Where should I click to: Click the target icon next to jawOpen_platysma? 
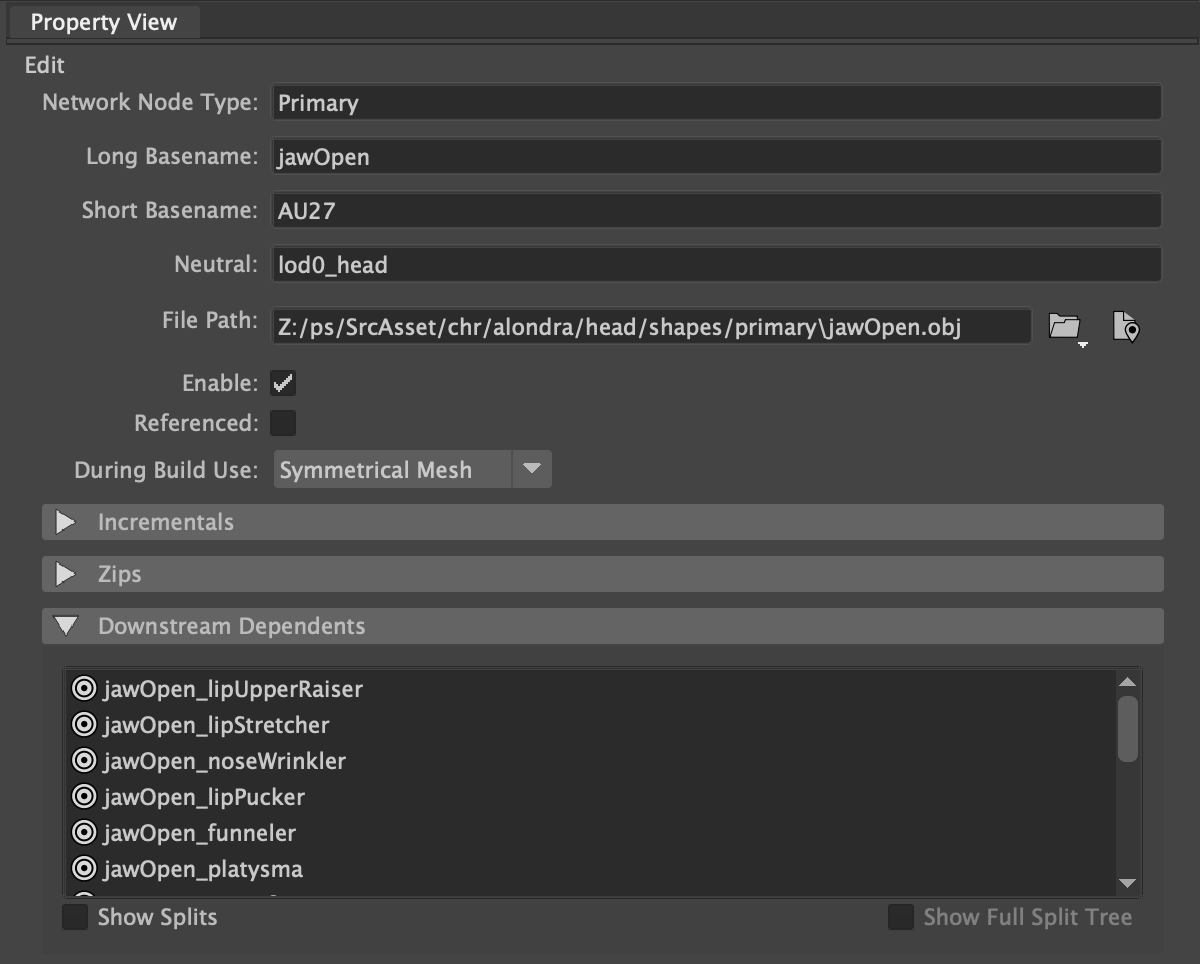click(x=84, y=869)
